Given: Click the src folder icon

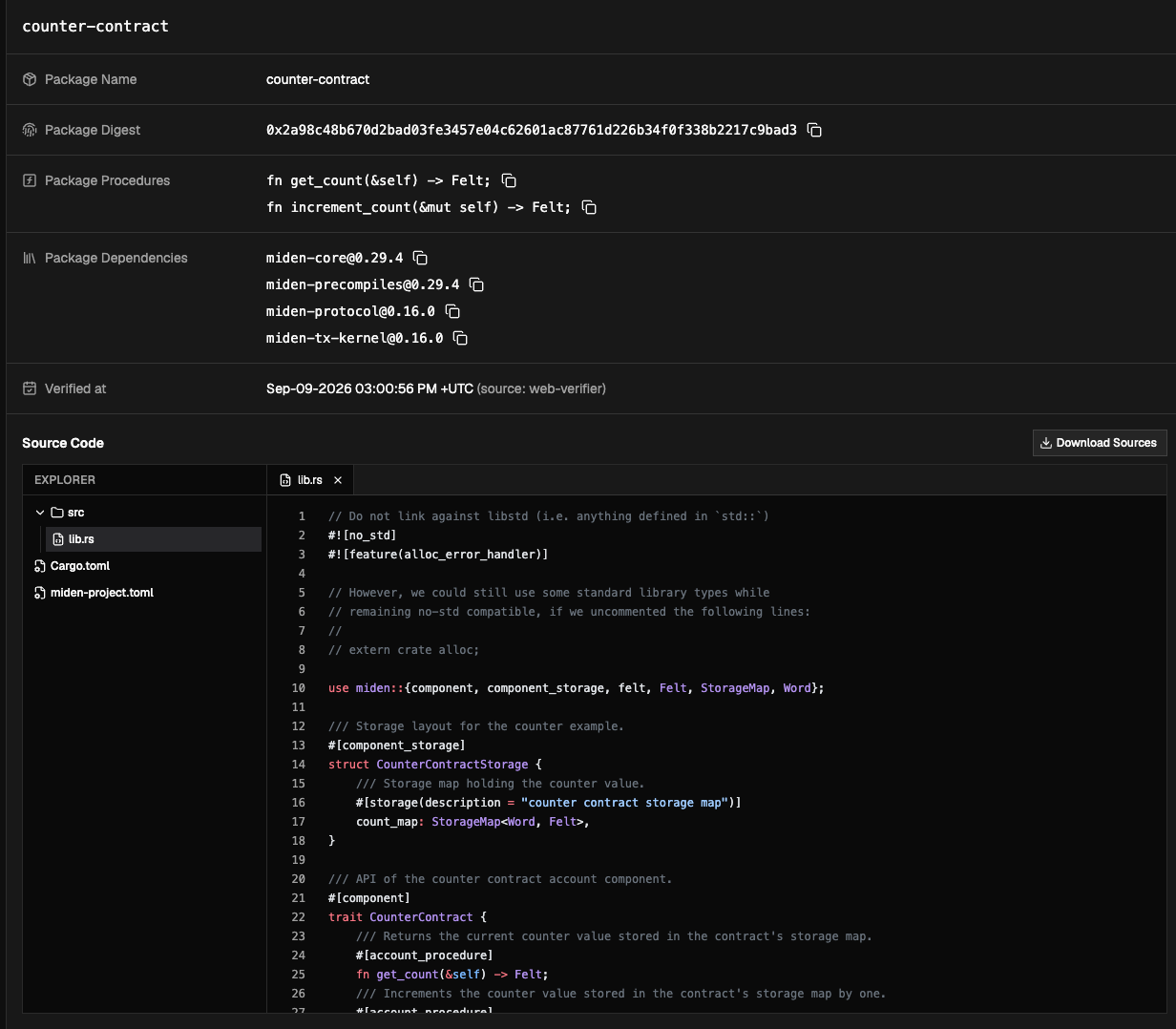Looking at the screenshot, I should (x=57, y=513).
